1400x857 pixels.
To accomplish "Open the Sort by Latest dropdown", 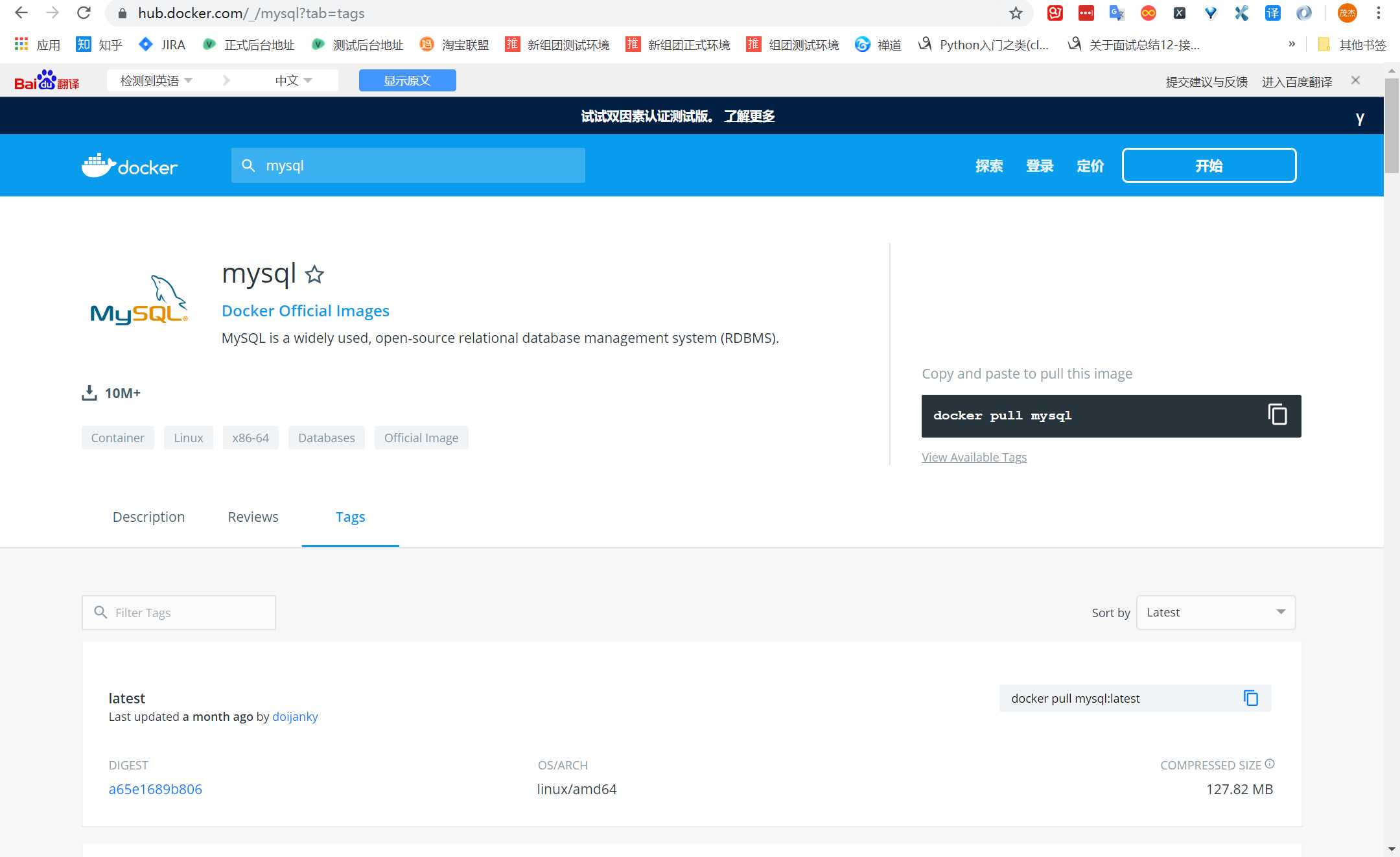I will [x=1216, y=613].
